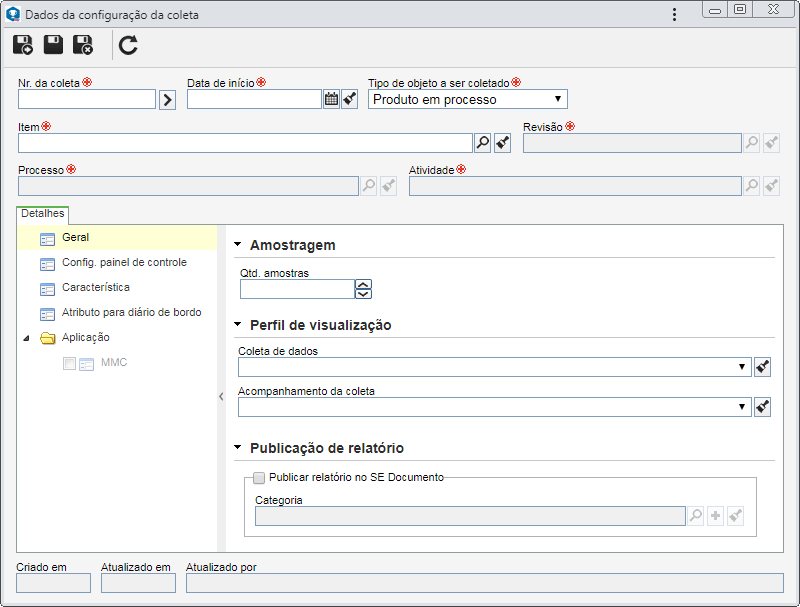Open Config. painel de controle section
Screen dimensions: 800x607
(x=124, y=262)
